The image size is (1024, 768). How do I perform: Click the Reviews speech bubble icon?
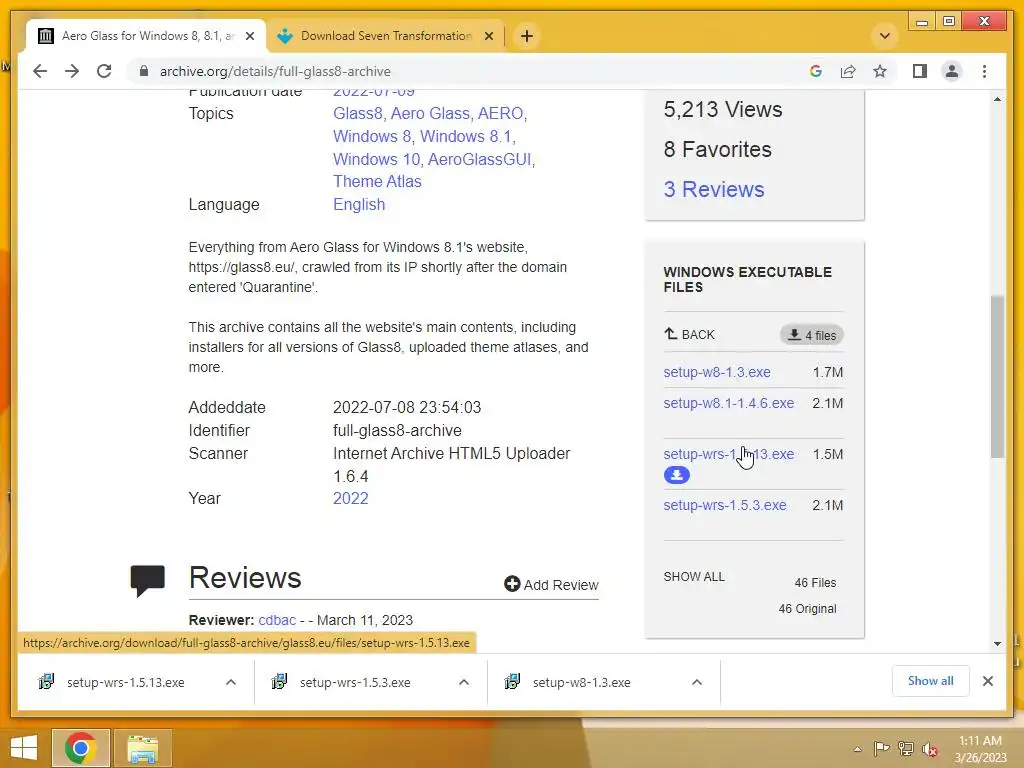tap(148, 581)
